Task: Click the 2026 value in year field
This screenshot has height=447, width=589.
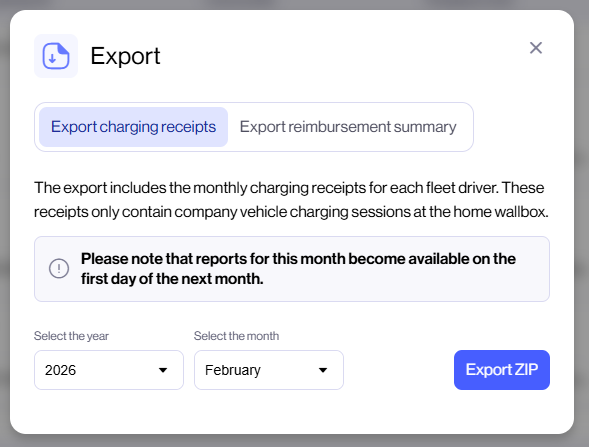Action: [x=60, y=370]
